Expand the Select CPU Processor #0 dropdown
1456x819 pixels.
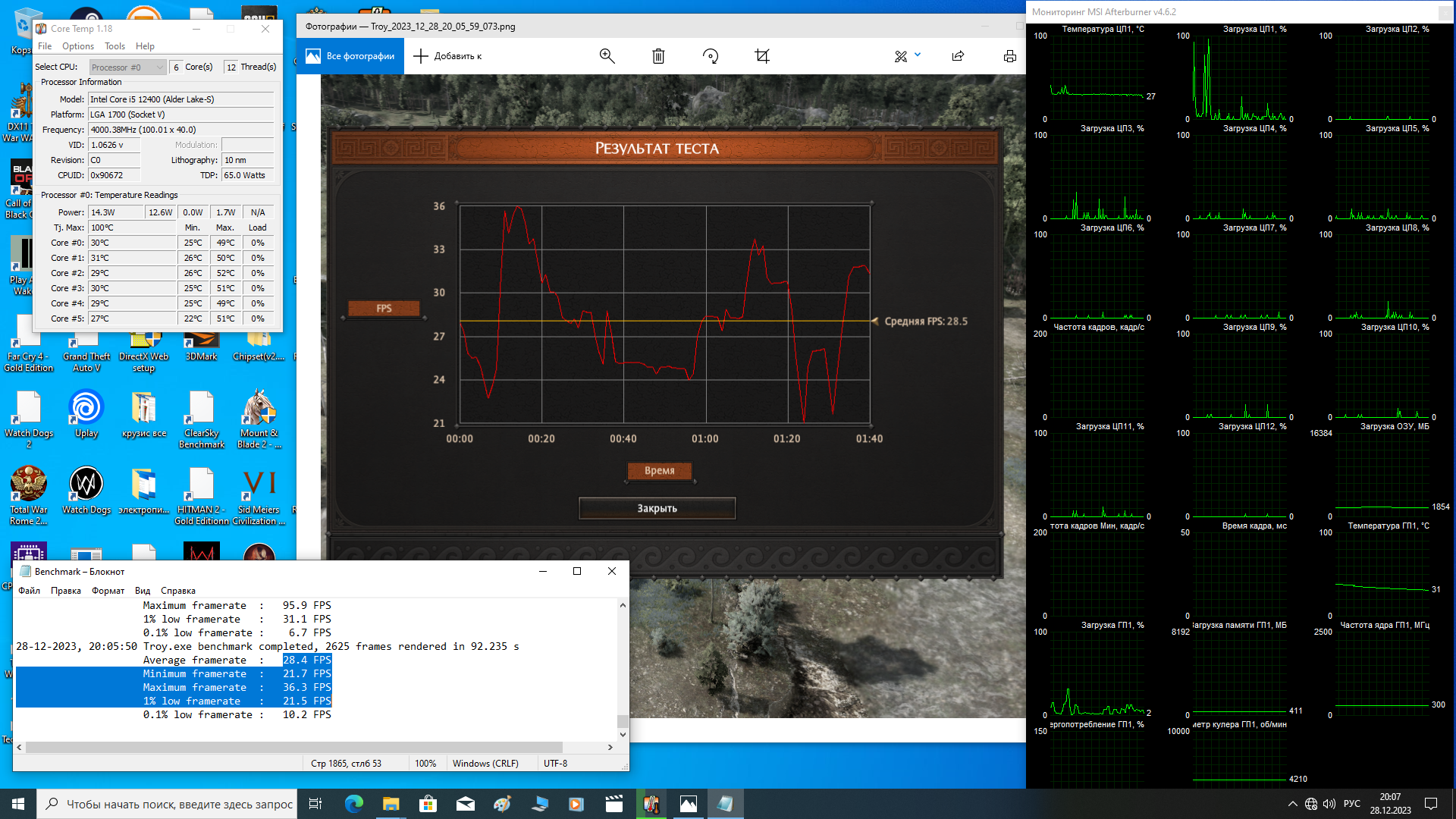click(x=127, y=67)
